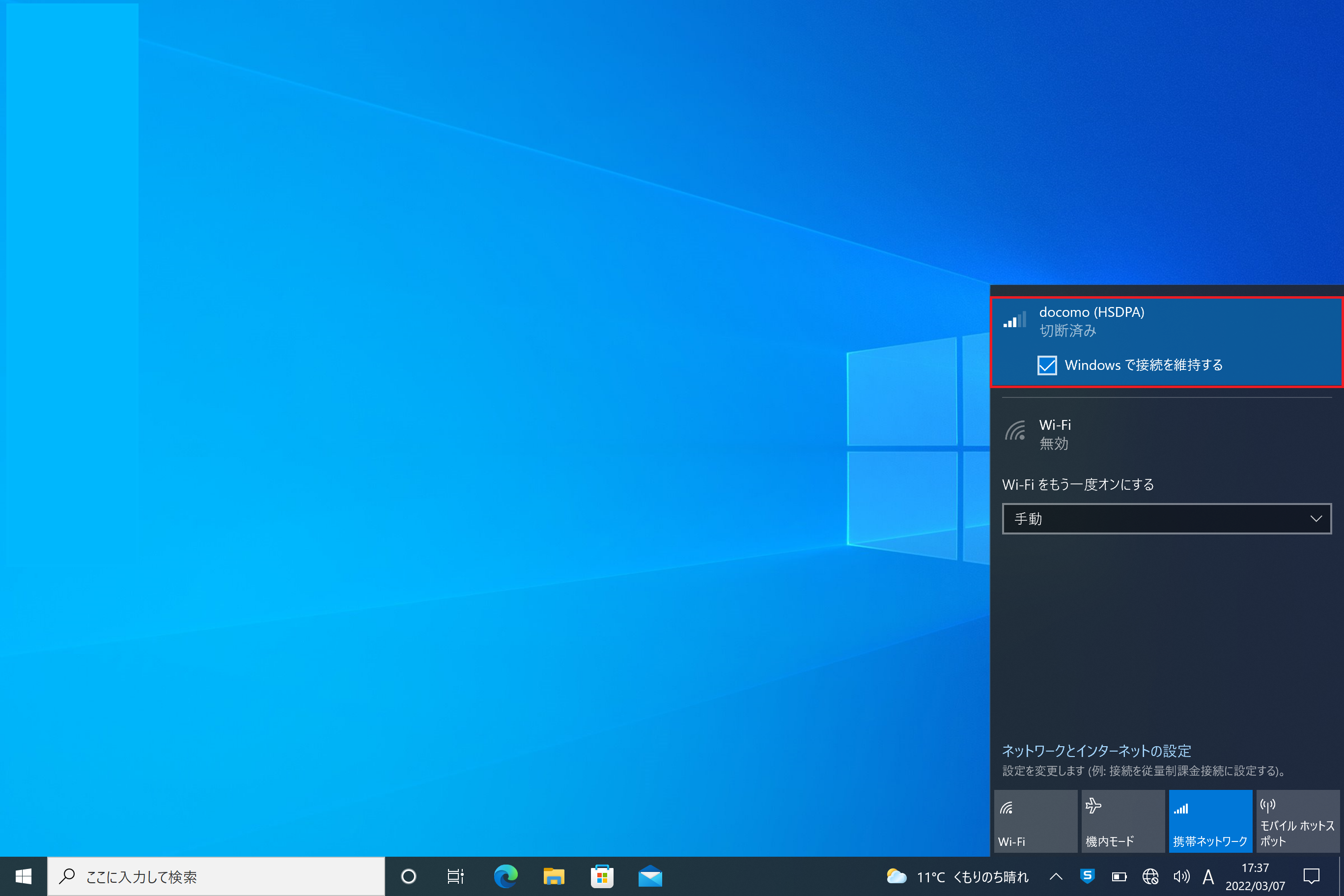Launch Microsoft Edge from taskbar
Screen dimensions: 1344x896
[x=505, y=876]
